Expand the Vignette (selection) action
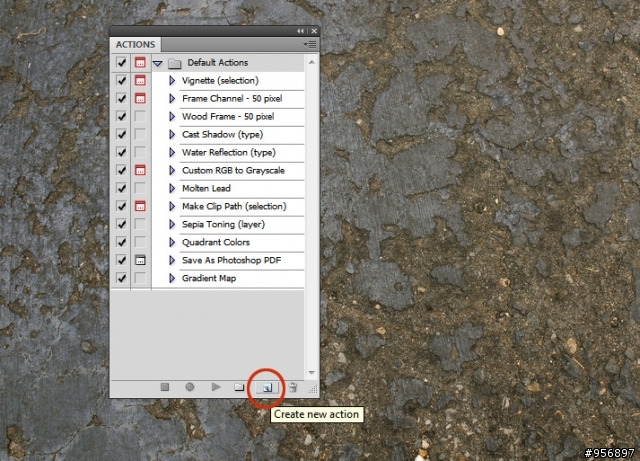The height and width of the screenshot is (461, 640). [x=172, y=81]
